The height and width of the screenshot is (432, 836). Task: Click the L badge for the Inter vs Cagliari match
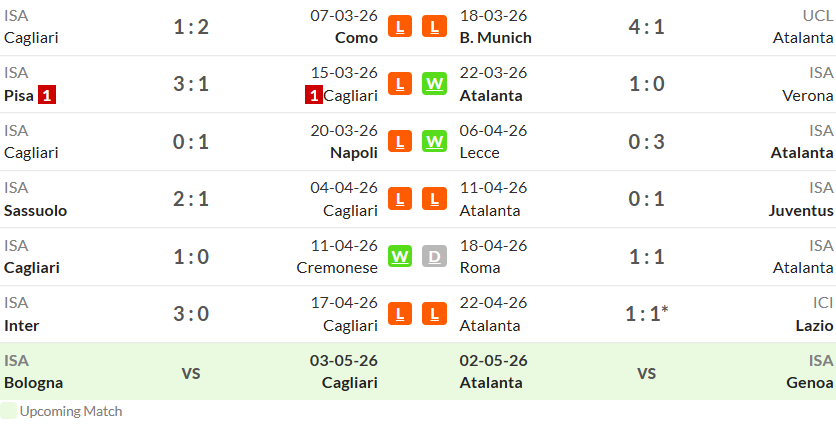click(400, 314)
